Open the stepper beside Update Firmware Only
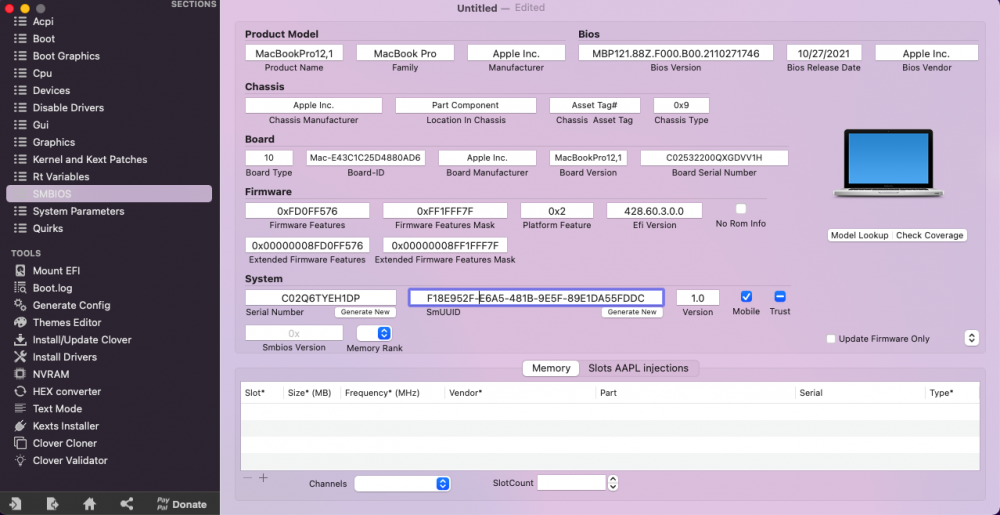Image resolution: width=1000 pixels, height=515 pixels. (x=971, y=338)
